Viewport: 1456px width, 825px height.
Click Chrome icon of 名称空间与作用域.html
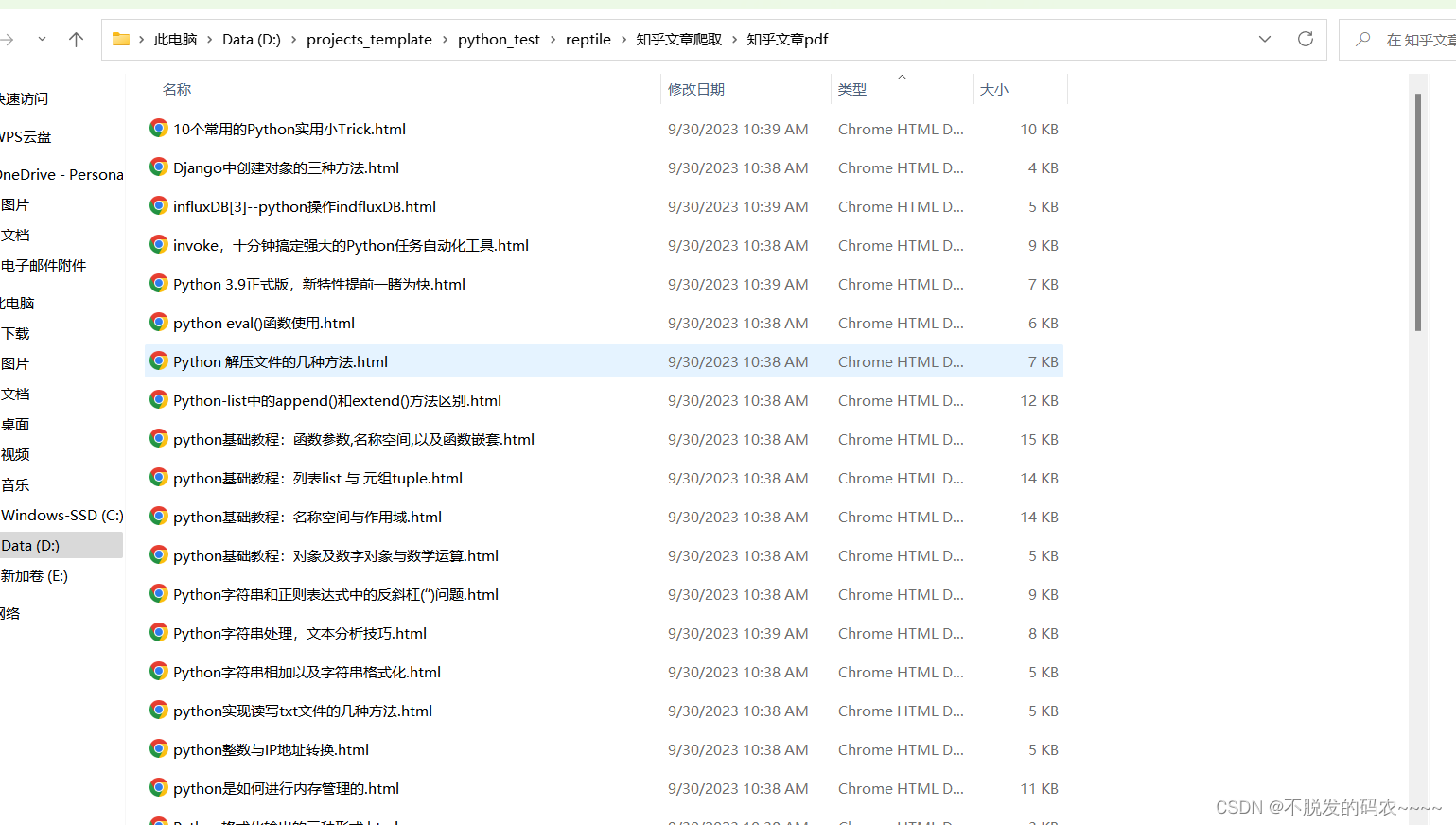click(x=159, y=516)
